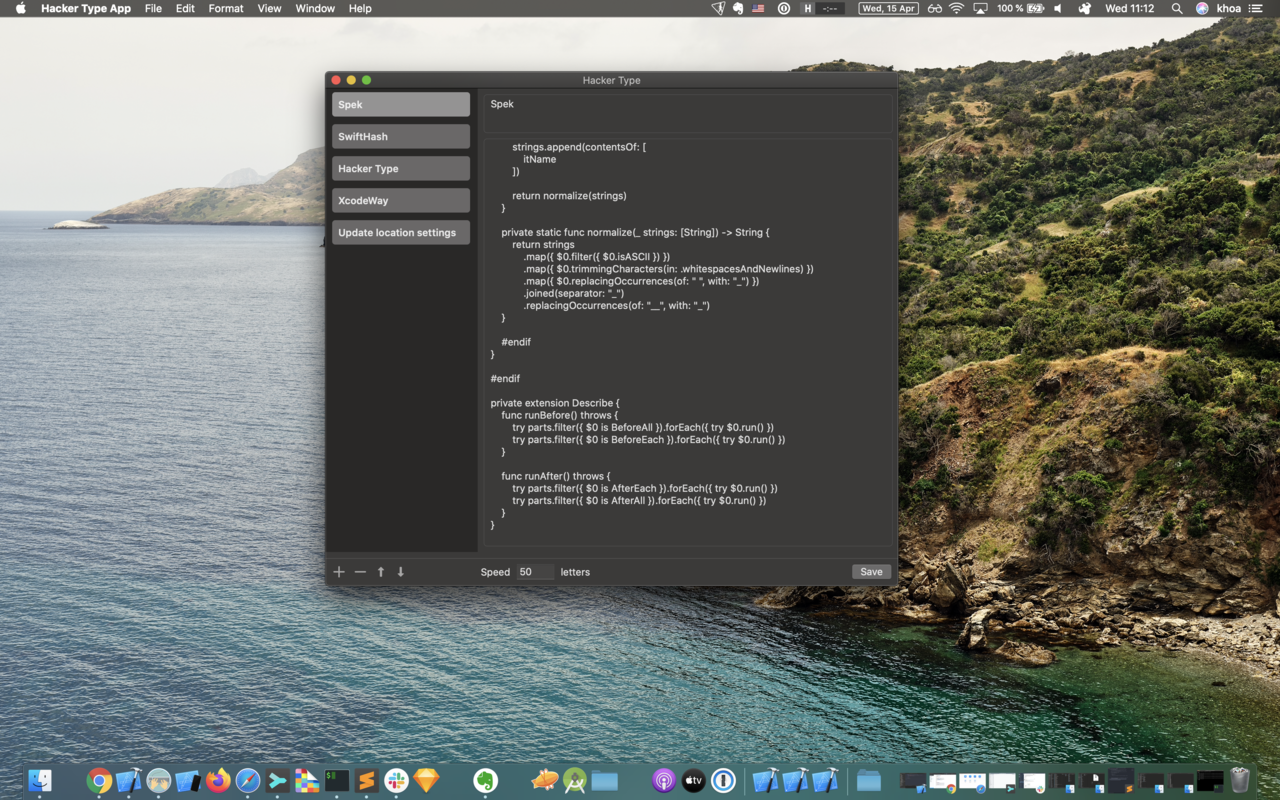Click the Speed input field showing 50
The width and height of the screenshot is (1280, 800).
pyautogui.click(x=535, y=572)
